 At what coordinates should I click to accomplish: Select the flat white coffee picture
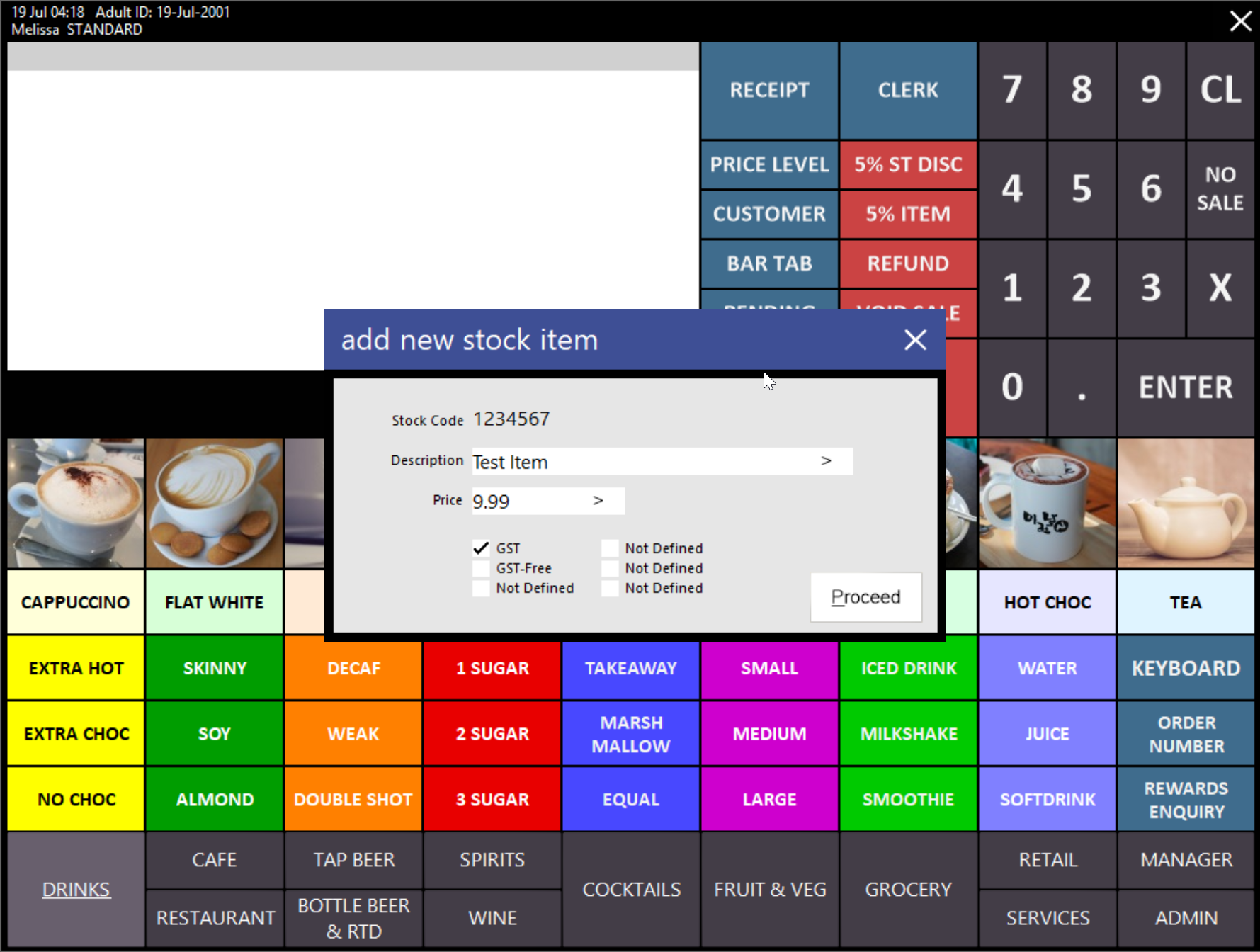[x=214, y=503]
